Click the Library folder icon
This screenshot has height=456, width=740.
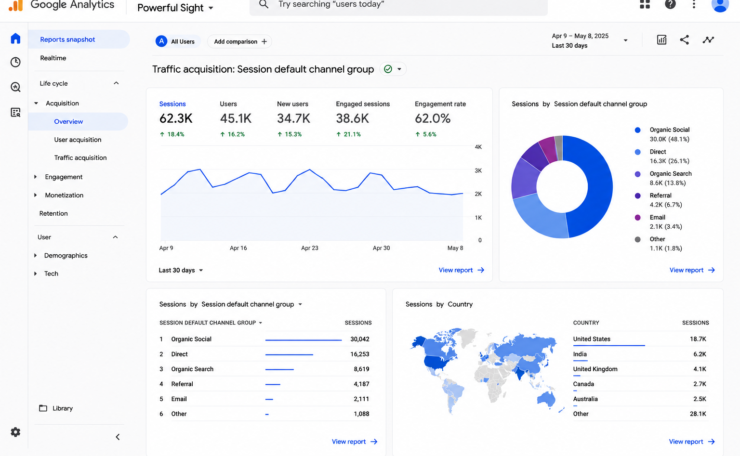pyautogui.click(x=43, y=408)
